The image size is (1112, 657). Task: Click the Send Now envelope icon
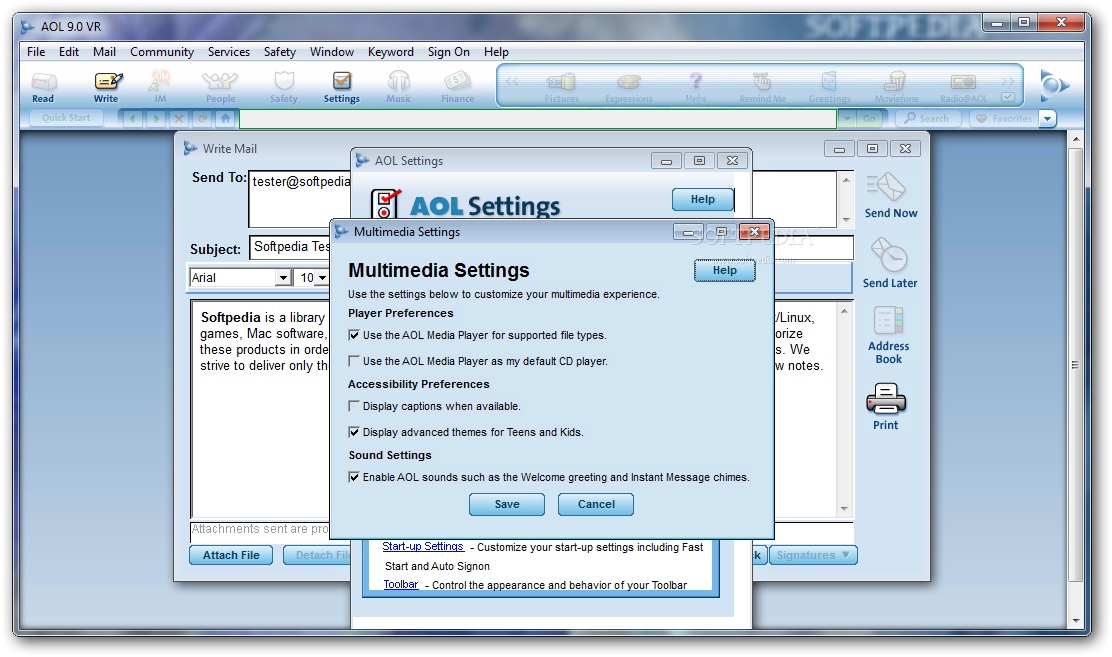pos(890,196)
